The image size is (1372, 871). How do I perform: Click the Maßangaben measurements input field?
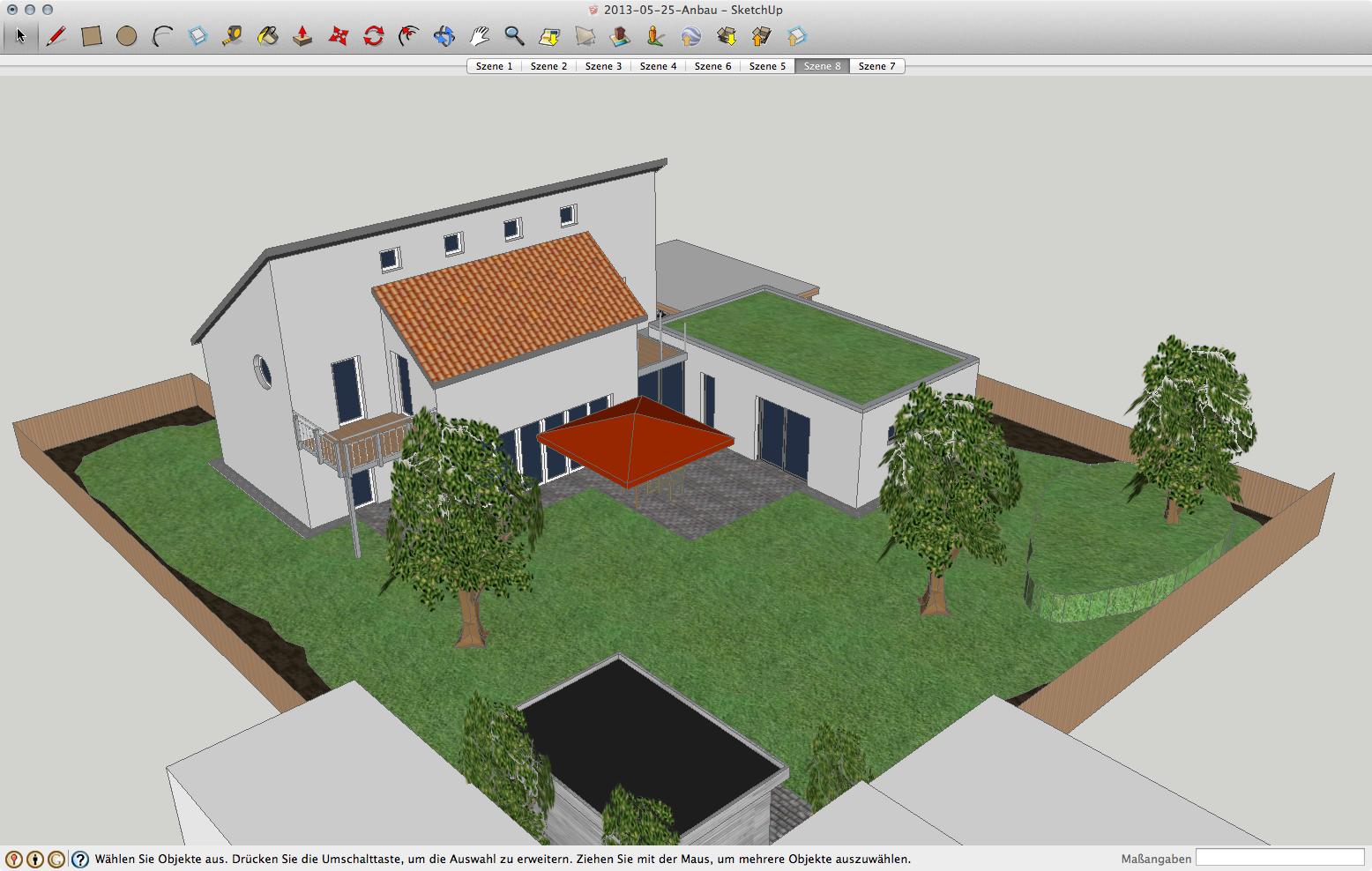[x=1279, y=858]
